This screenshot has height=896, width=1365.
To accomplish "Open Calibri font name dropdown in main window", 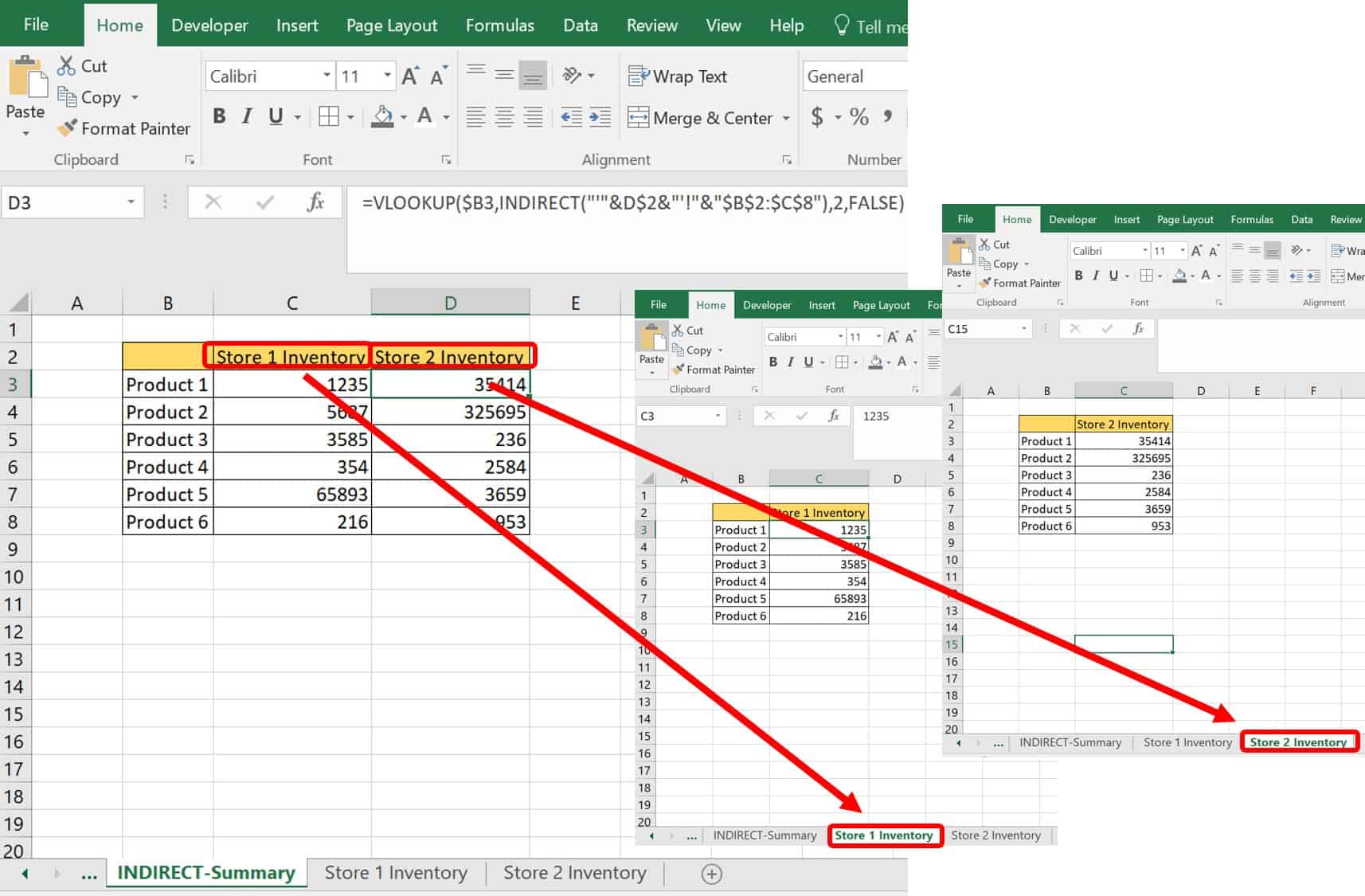I will (327, 76).
